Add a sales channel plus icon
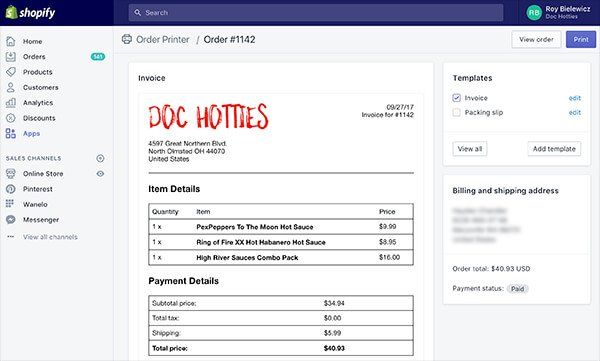This screenshot has width=600, height=361. (x=100, y=158)
